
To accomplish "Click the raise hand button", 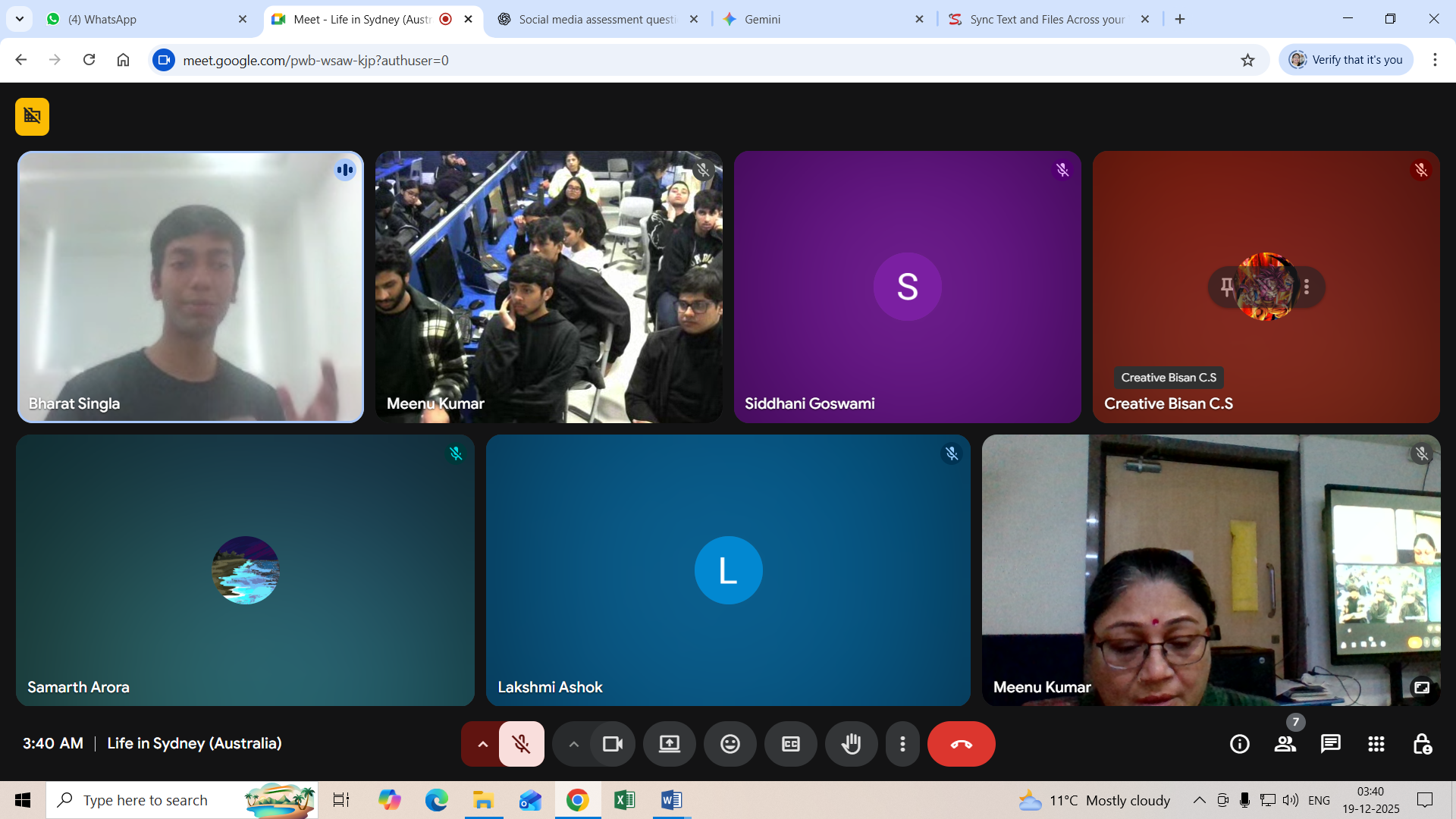I will coord(851,744).
